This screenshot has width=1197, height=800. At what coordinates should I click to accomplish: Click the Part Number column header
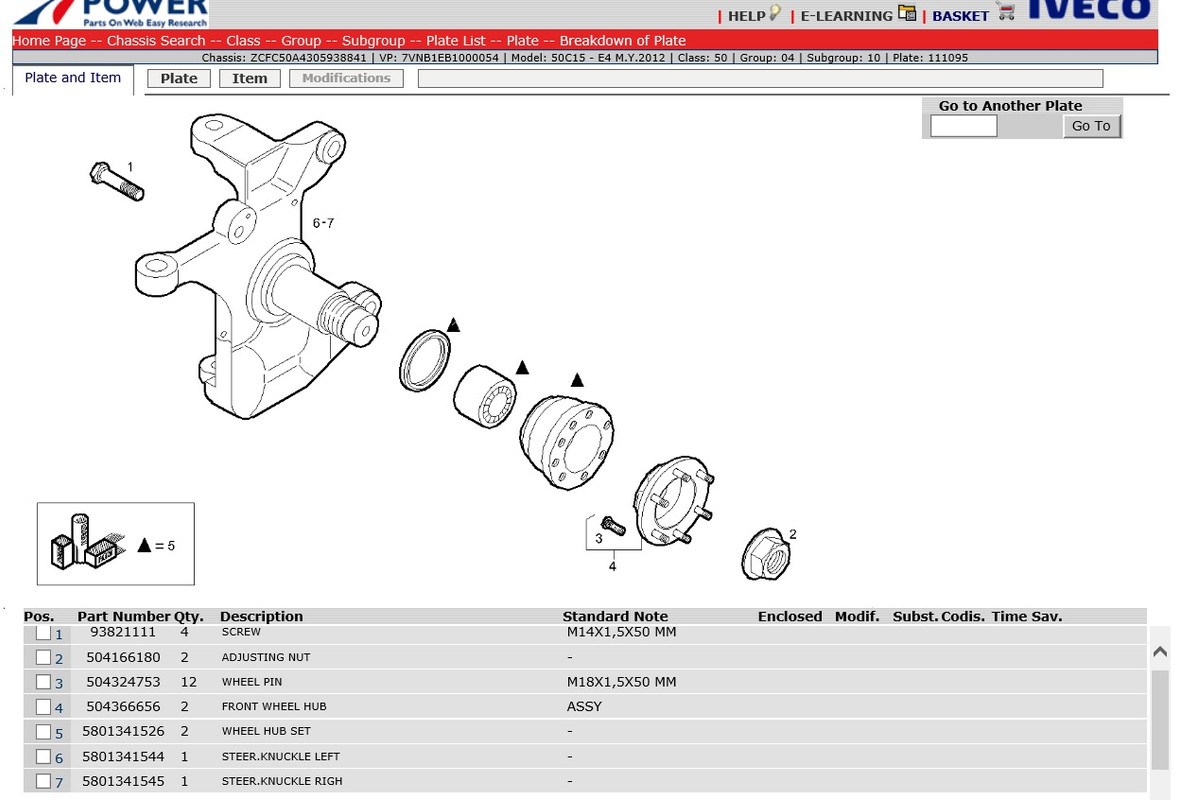[x=123, y=616]
